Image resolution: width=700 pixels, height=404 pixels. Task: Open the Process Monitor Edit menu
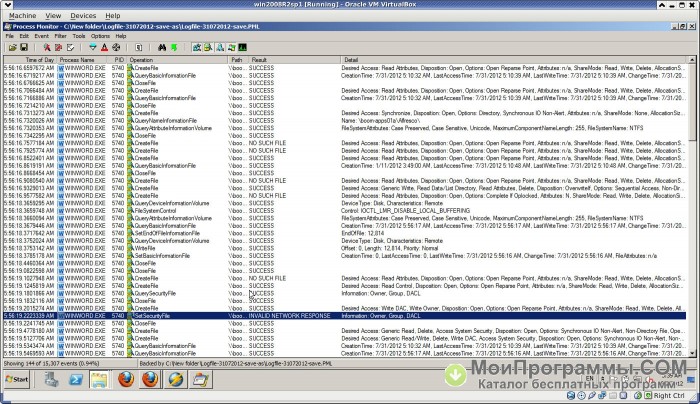[x=24, y=36]
